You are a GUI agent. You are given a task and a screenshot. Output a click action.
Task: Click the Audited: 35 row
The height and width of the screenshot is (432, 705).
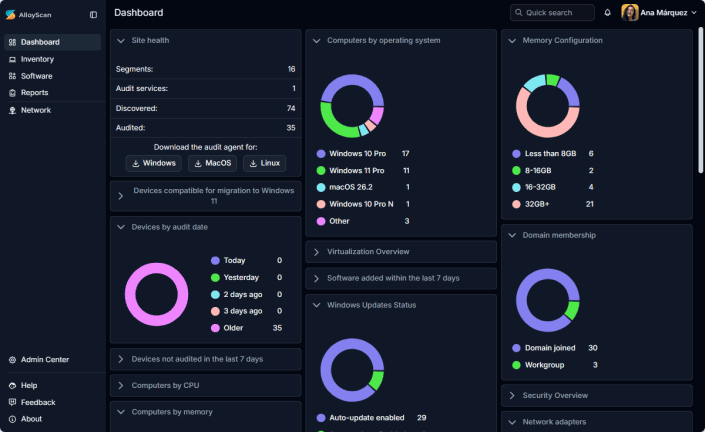coord(205,128)
